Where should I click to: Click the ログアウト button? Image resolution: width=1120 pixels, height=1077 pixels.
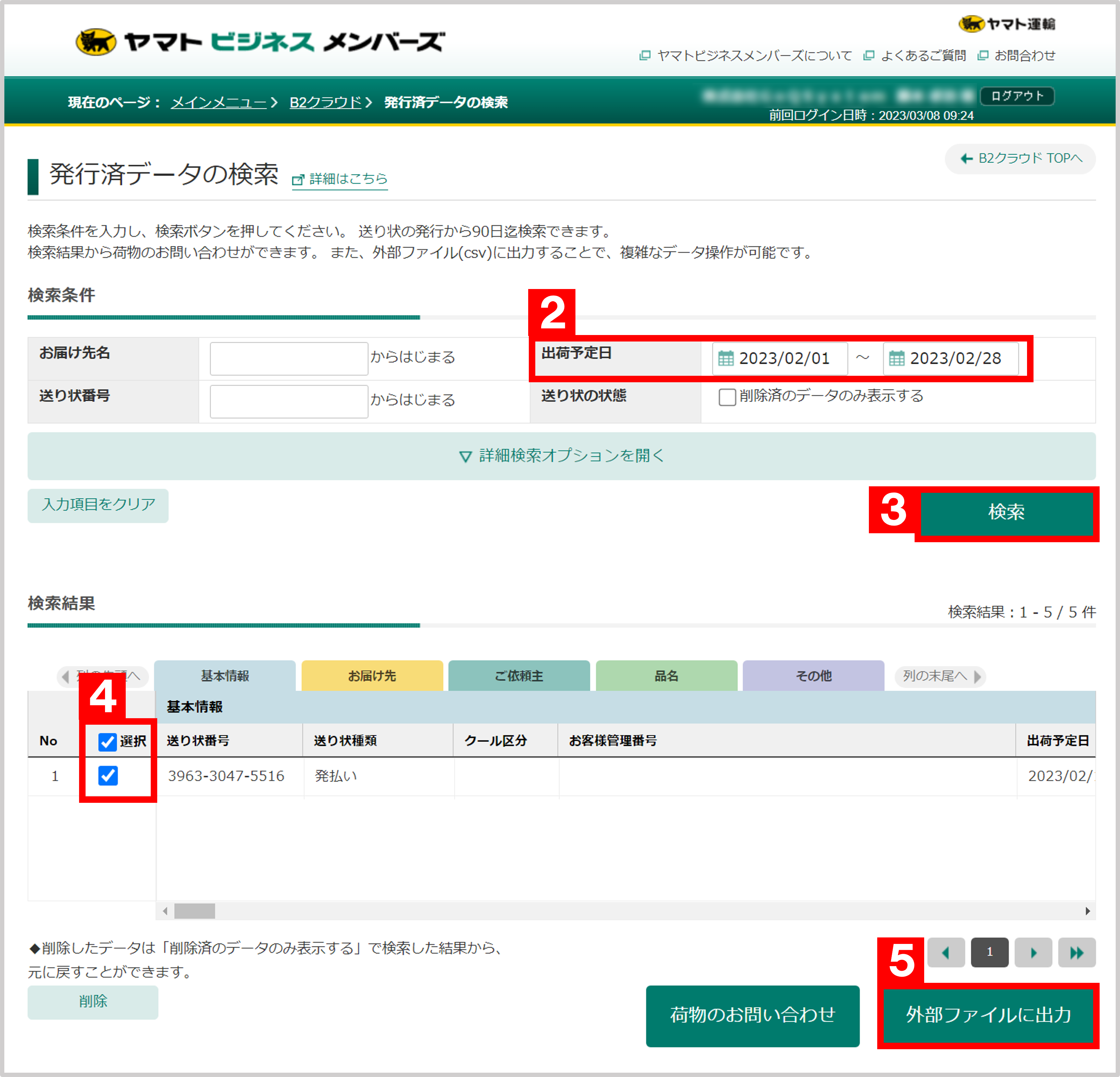point(1017,96)
